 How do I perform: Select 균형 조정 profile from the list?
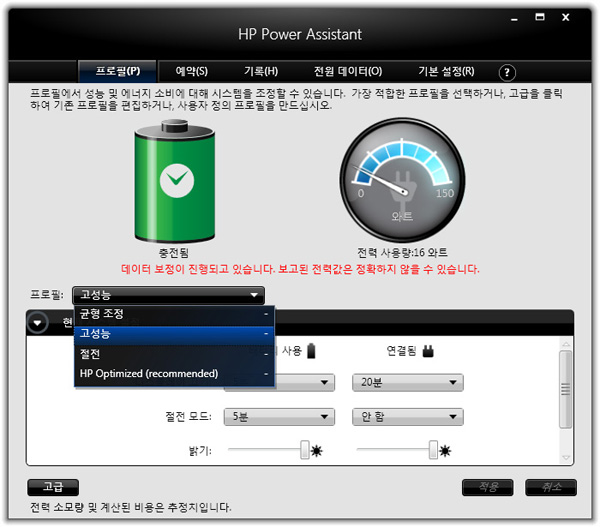tap(174, 315)
